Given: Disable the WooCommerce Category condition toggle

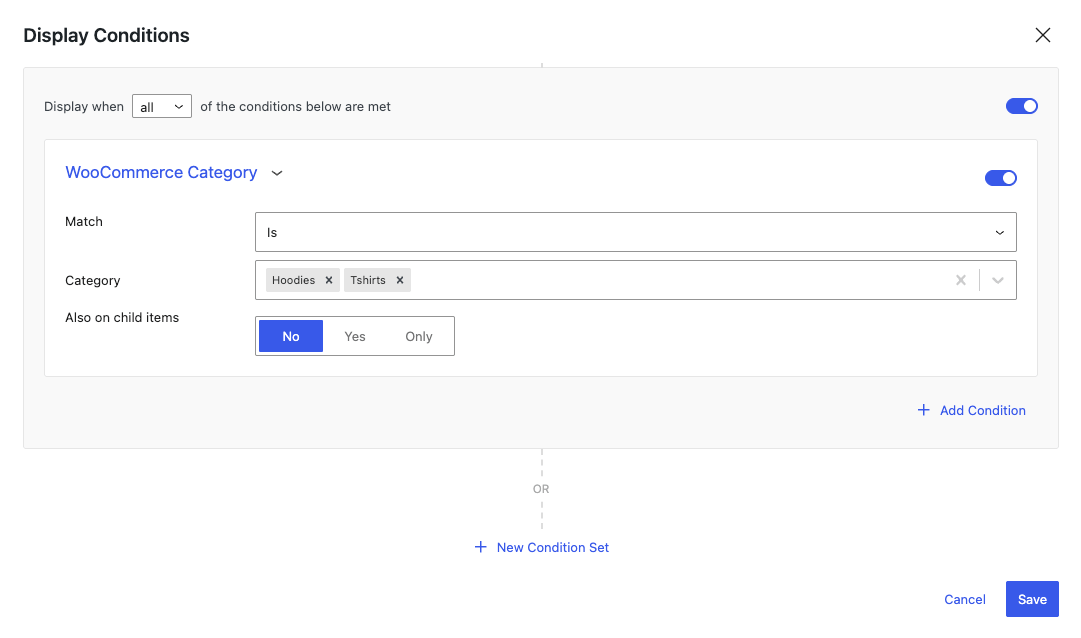Looking at the screenshot, I should pos(1000,178).
